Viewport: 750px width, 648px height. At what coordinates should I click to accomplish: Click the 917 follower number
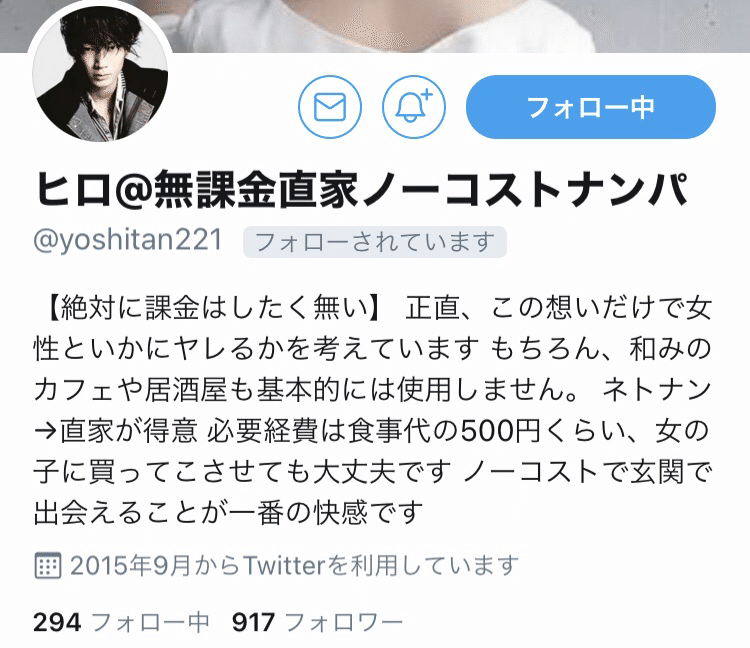point(254,622)
